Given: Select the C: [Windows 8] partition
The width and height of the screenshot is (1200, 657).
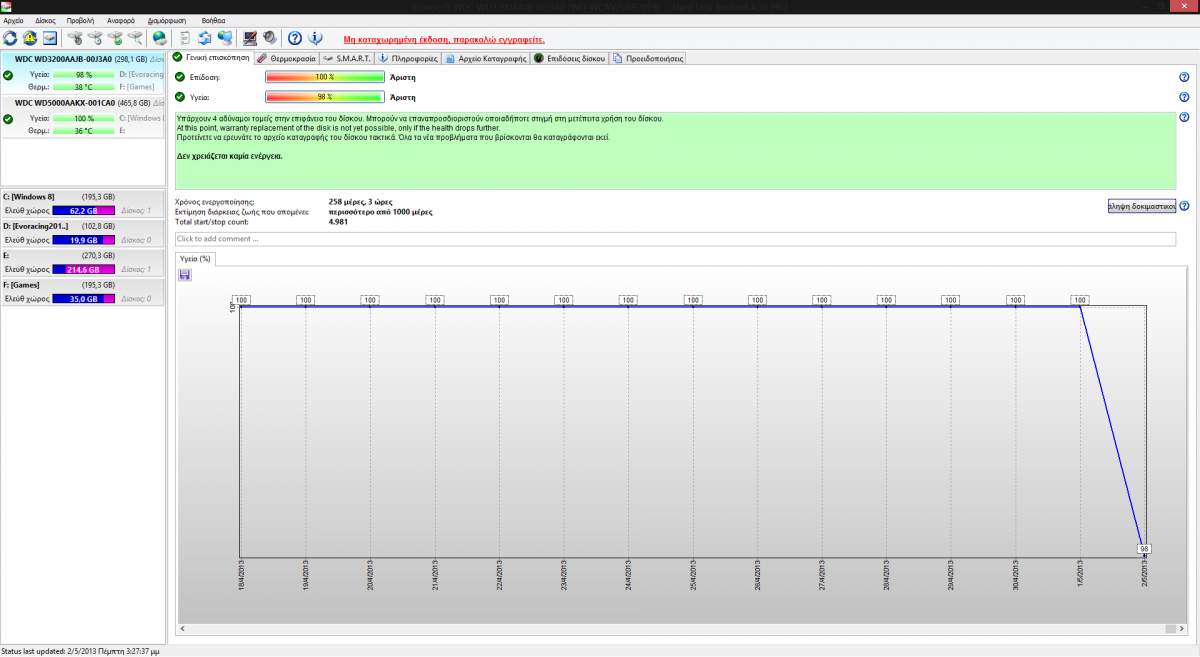Looking at the screenshot, I should pos(82,203).
